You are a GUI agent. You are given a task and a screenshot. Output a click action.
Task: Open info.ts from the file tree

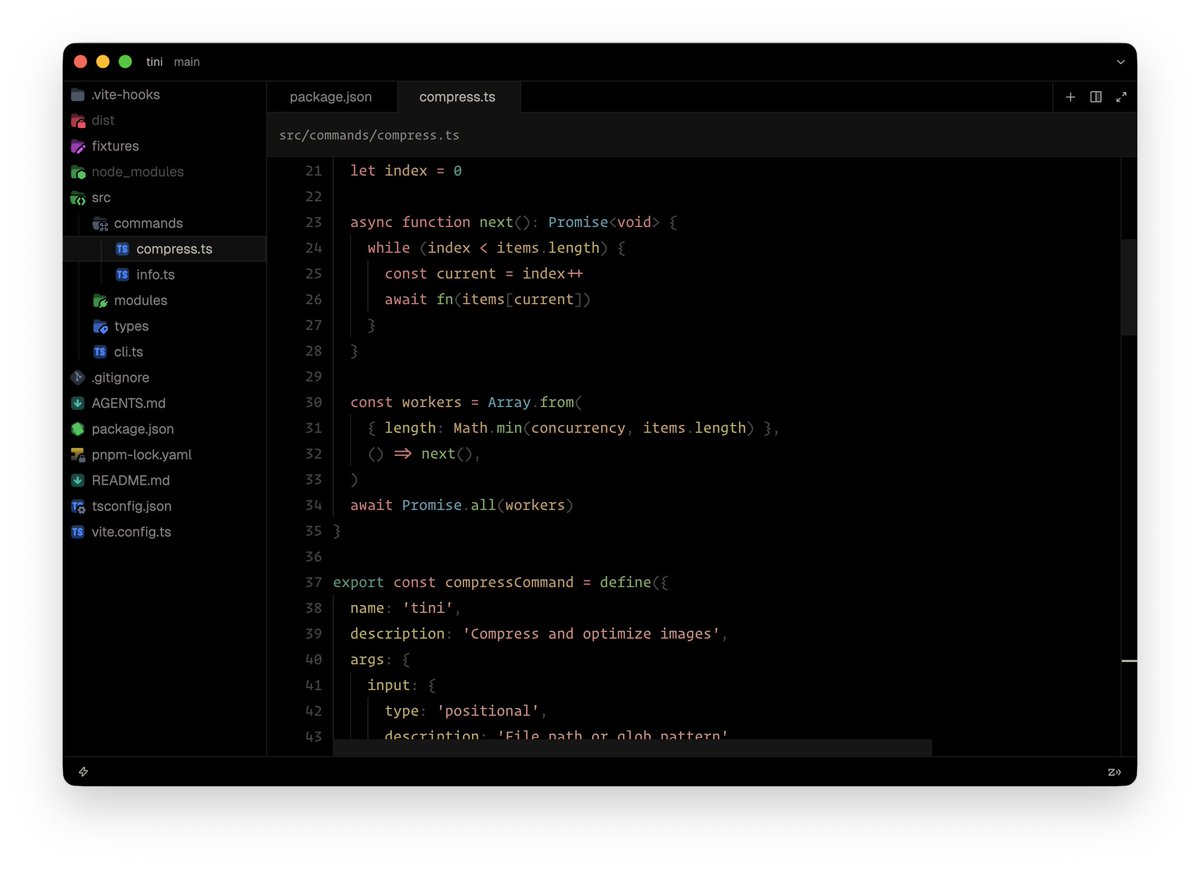tap(165, 275)
